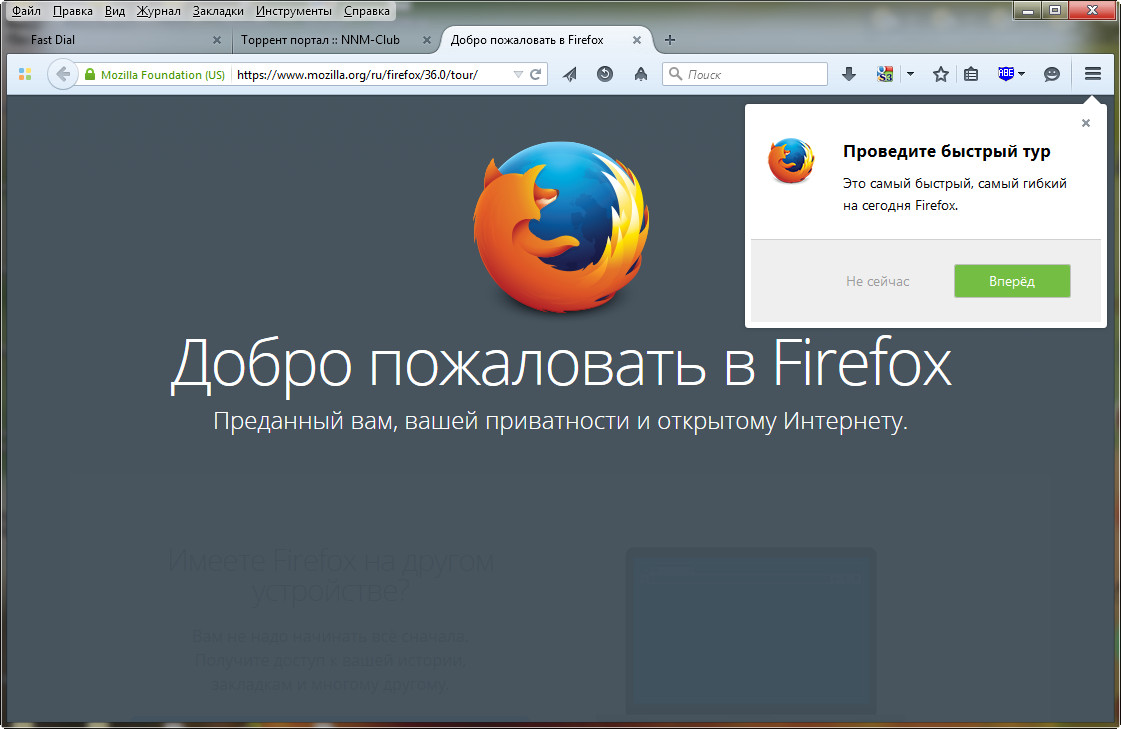
Task: Maximize the Firefox window
Action: [x=1055, y=10]
